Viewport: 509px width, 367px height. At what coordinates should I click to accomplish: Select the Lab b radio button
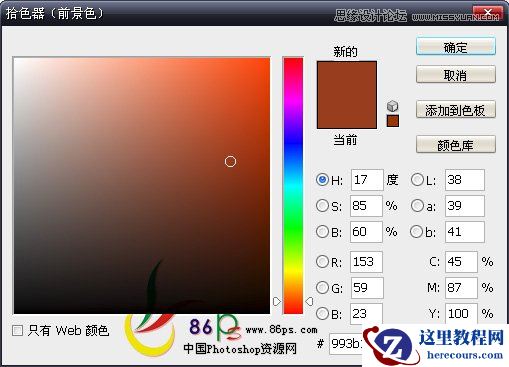click(x=417, y=231)
